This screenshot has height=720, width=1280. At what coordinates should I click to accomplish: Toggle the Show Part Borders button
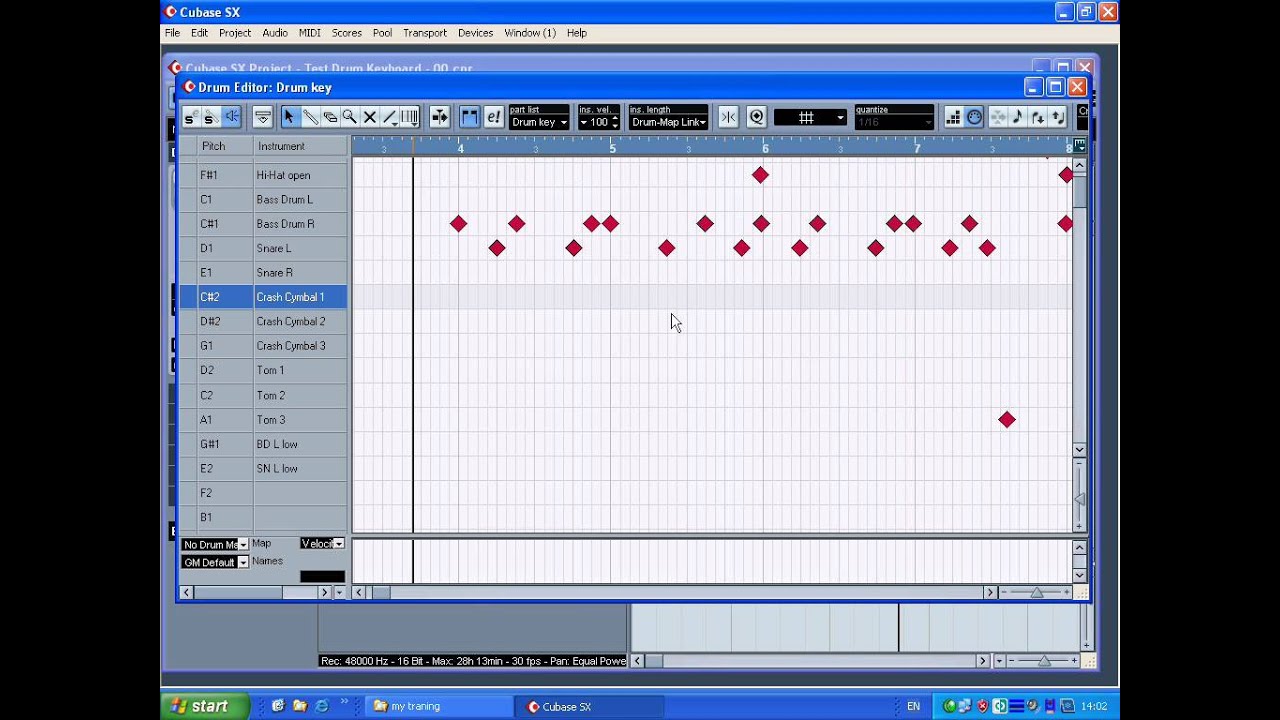coord(469,118)
